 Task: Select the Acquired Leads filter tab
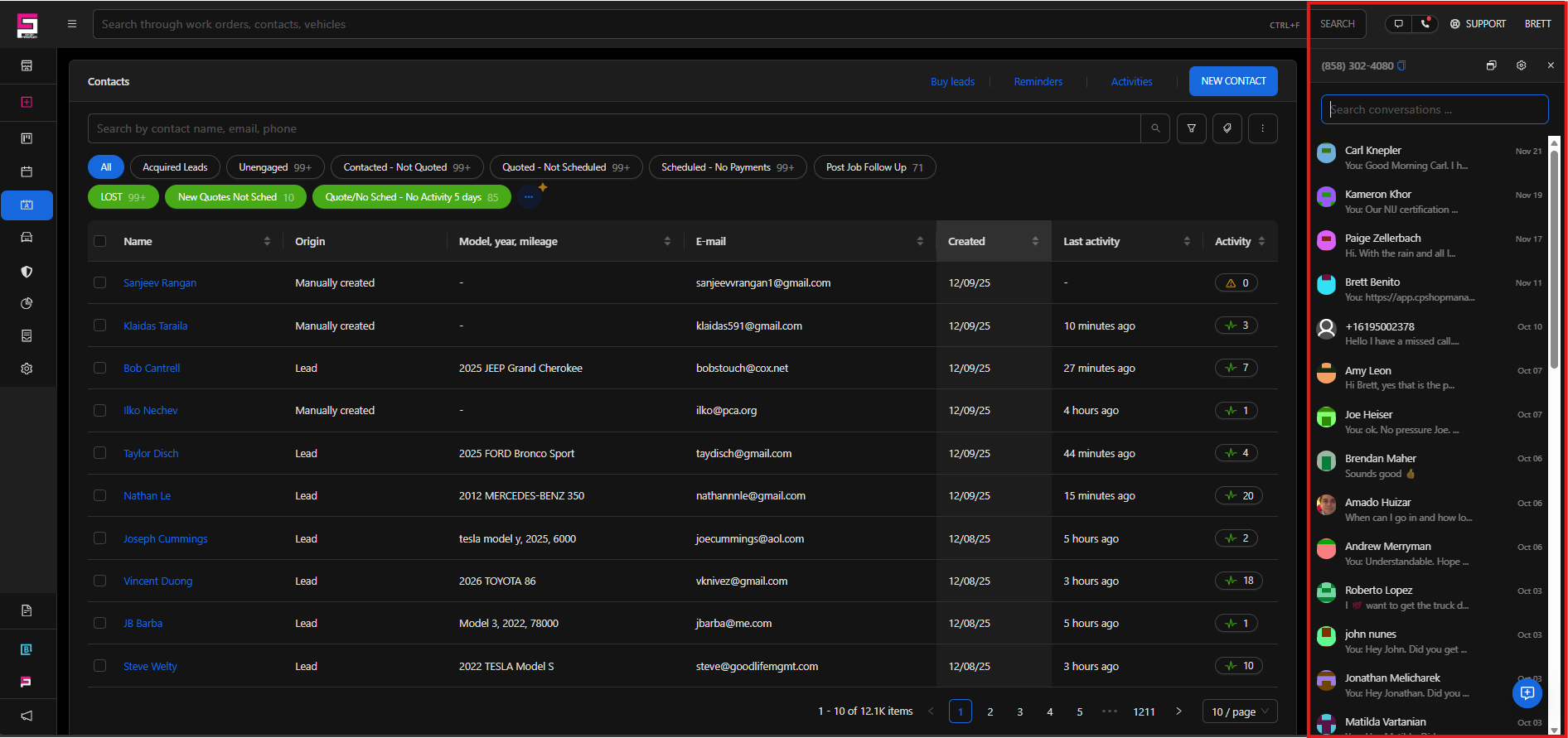(175, 167)
